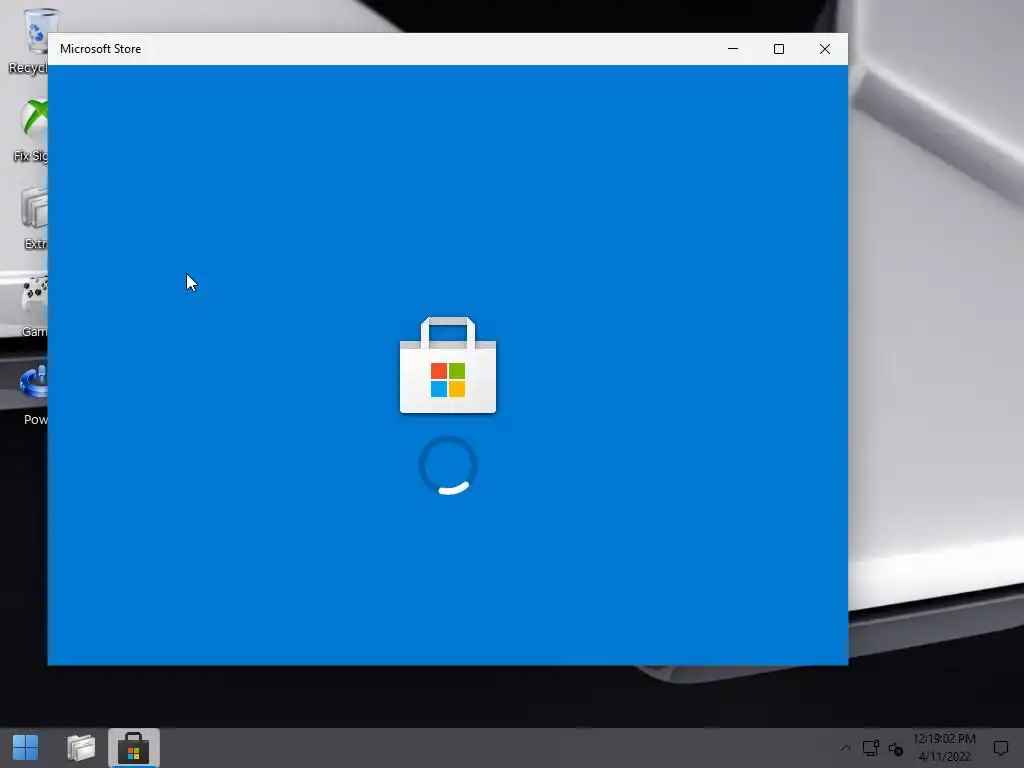Viewport: 1024px width, 768px height.
Task: Select the Power desktop shortcut icon
Action: [34, 395]
